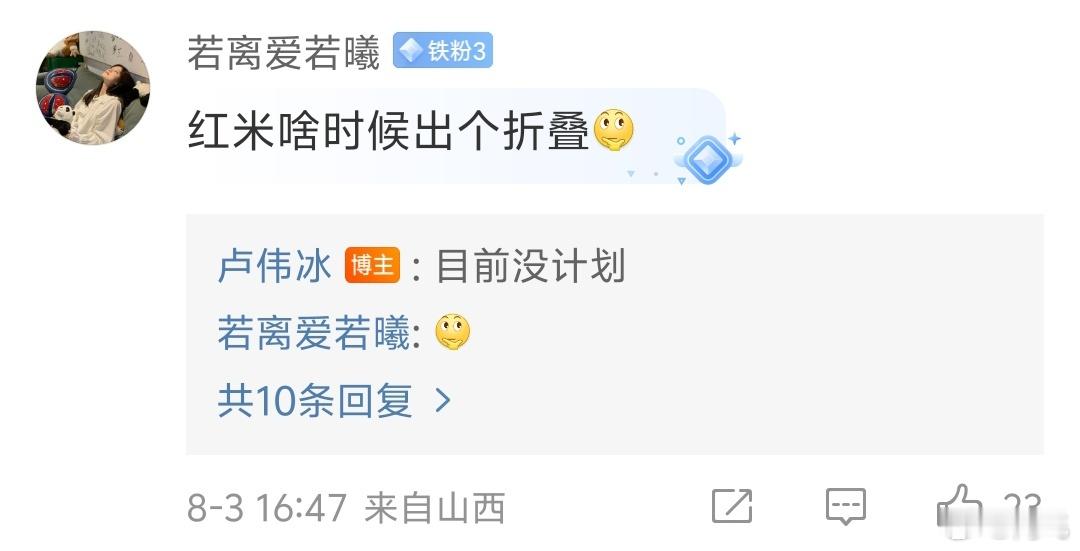The width and height of the screenshot is (1080, 551).
Task: Open the 若离爱若曦 username above the comment
Action: pos(284,53)
